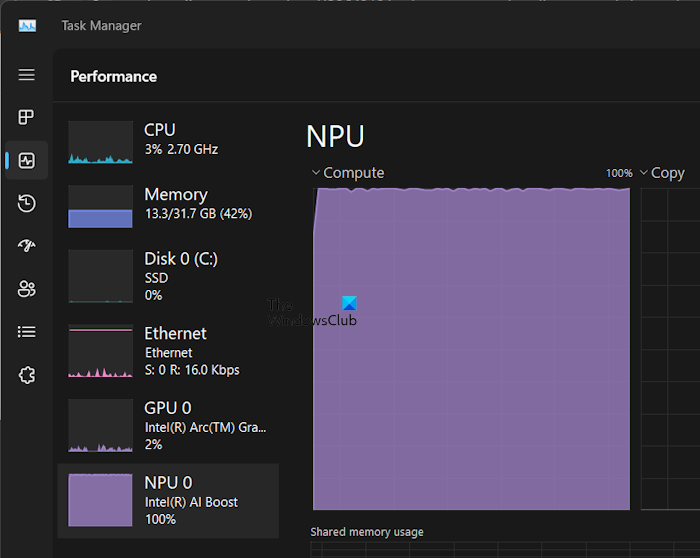The width and height of the screenshot is (700, 558).
Task: Open the Startup apps icon
Action: point(27,247)
